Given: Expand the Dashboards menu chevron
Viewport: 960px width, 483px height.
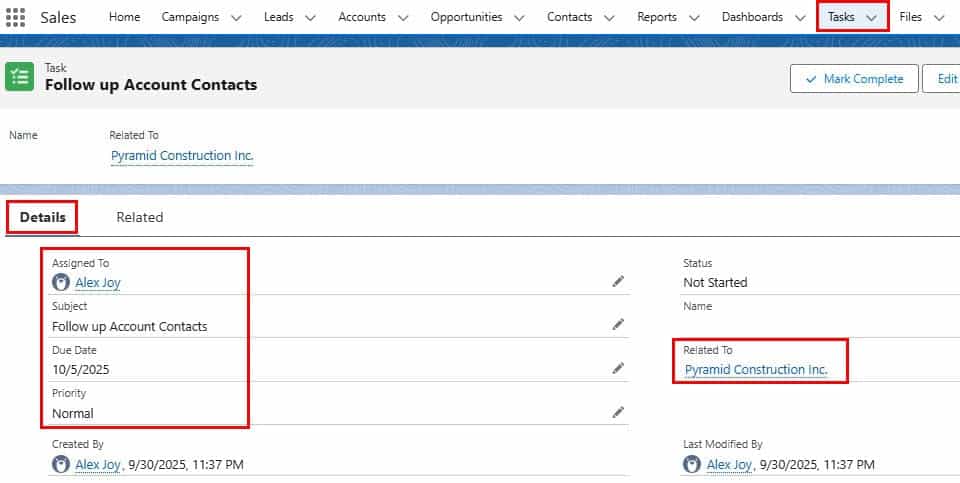Looking at the screenshot, I should 800,18.
